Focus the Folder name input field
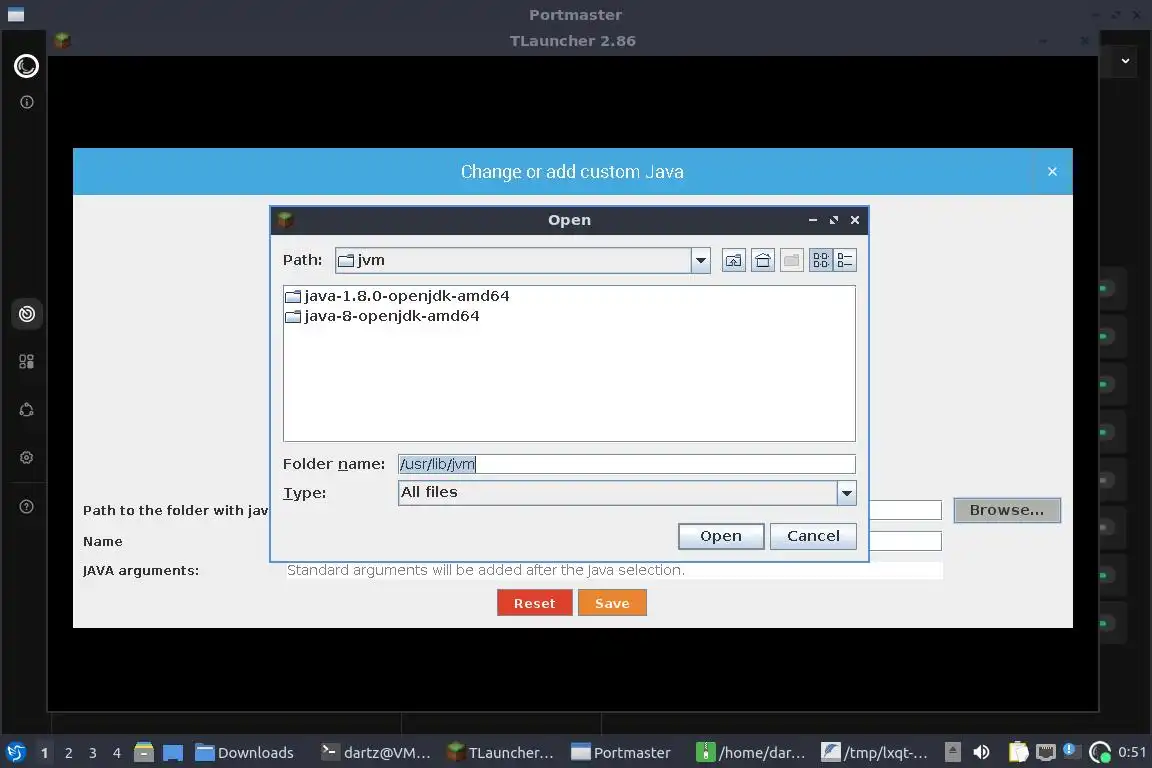The image size is (1152, 768). (627, 464)
